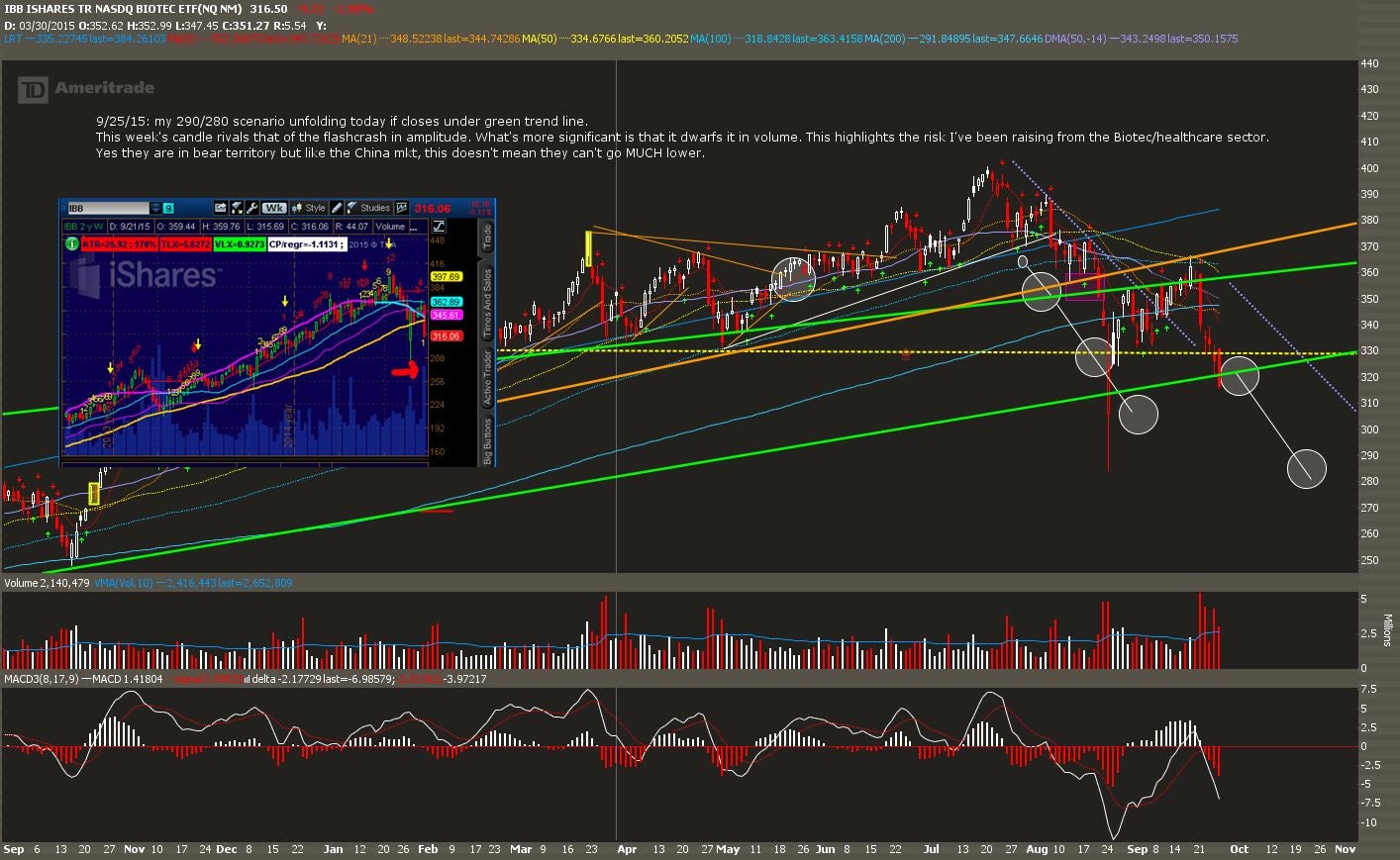
Task: Click the candlestick Style icon
Action: click(297, 208)
